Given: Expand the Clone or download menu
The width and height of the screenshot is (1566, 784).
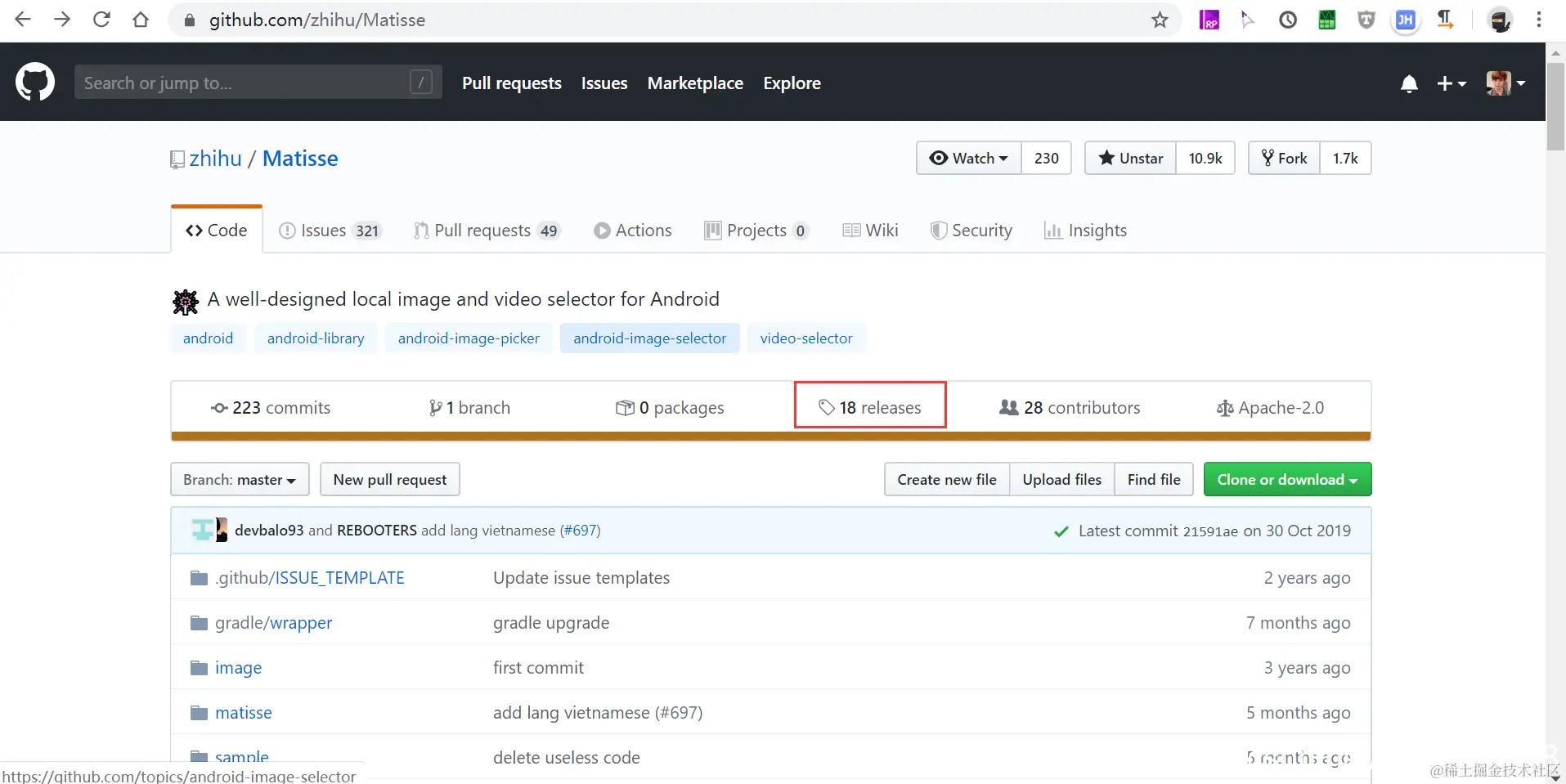Looking at the screenshot, I should [1287, 479].
